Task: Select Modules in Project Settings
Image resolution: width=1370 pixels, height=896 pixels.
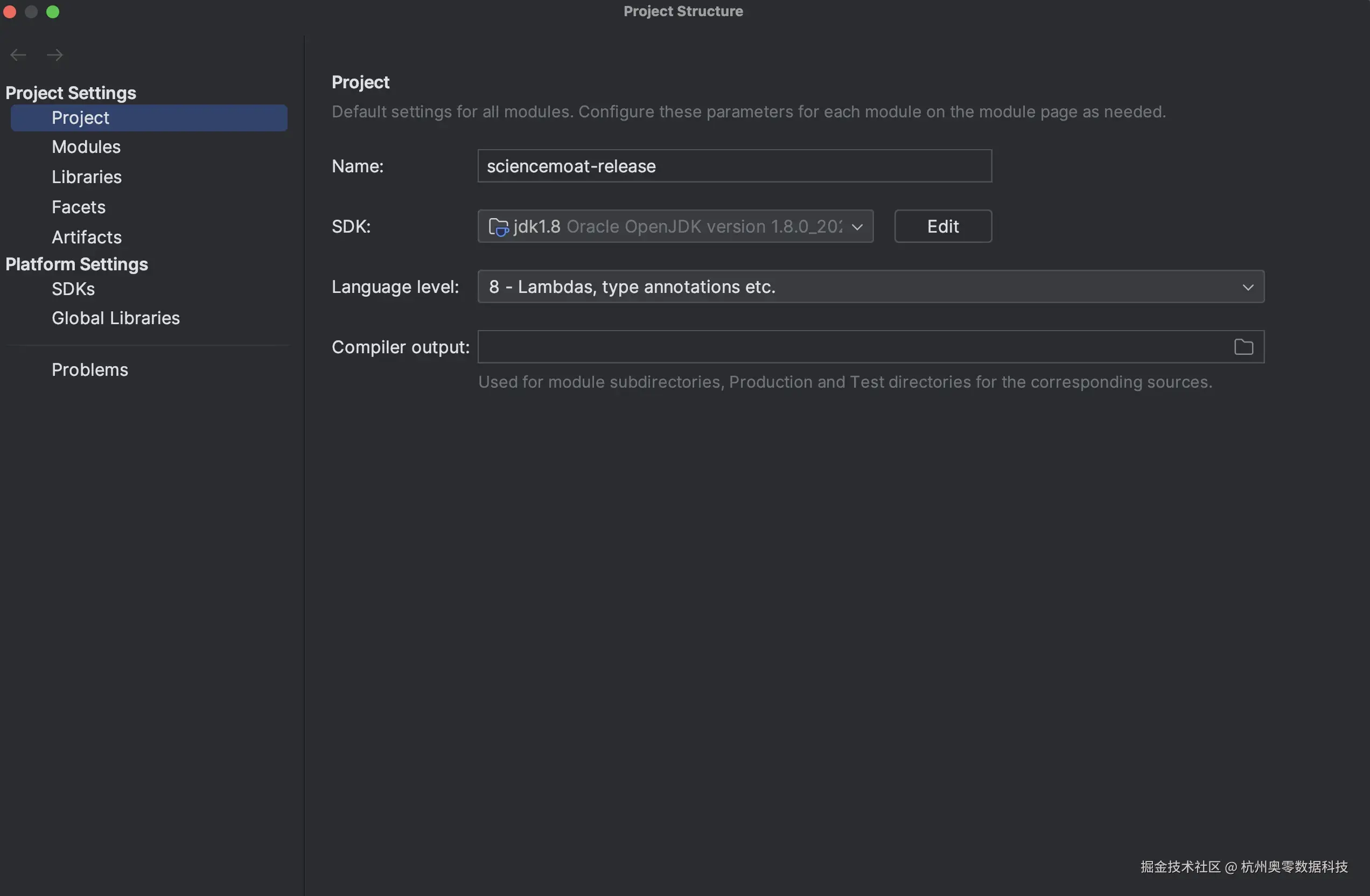Action: pyautogui.click(x=86, y=147)
